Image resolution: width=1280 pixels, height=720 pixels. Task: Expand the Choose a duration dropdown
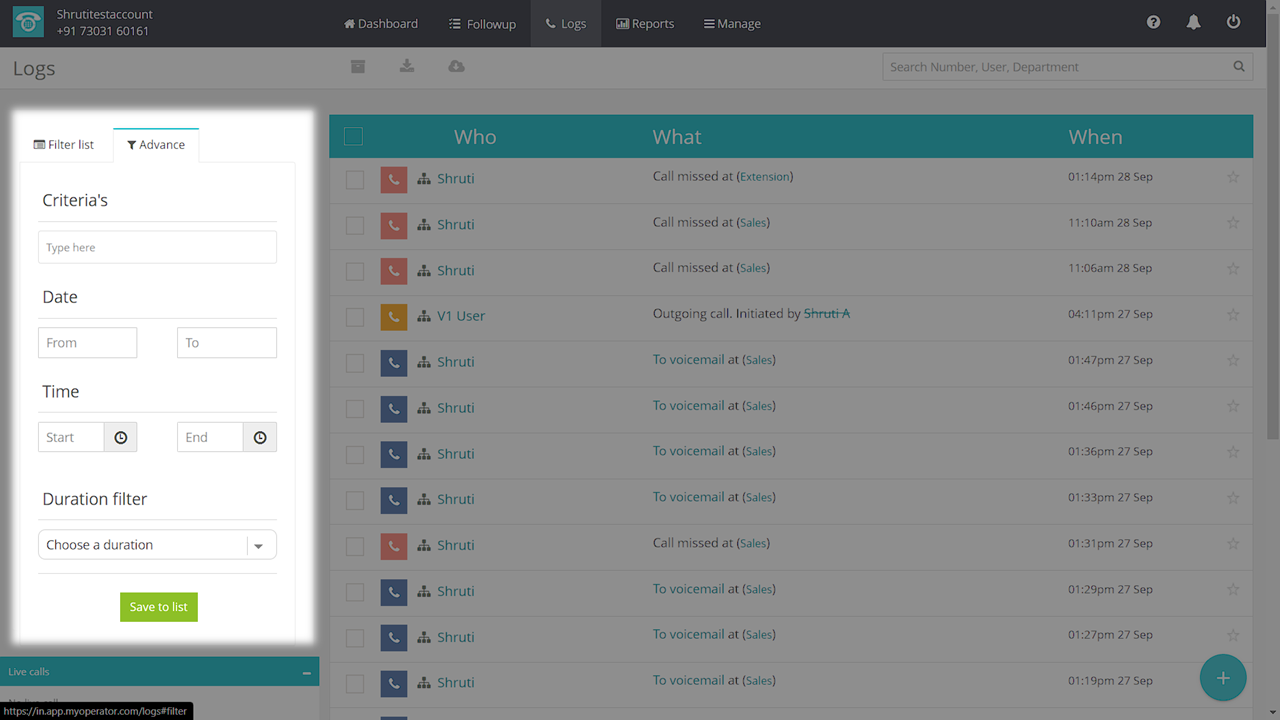pyautogui.click(x=258, y=545)
